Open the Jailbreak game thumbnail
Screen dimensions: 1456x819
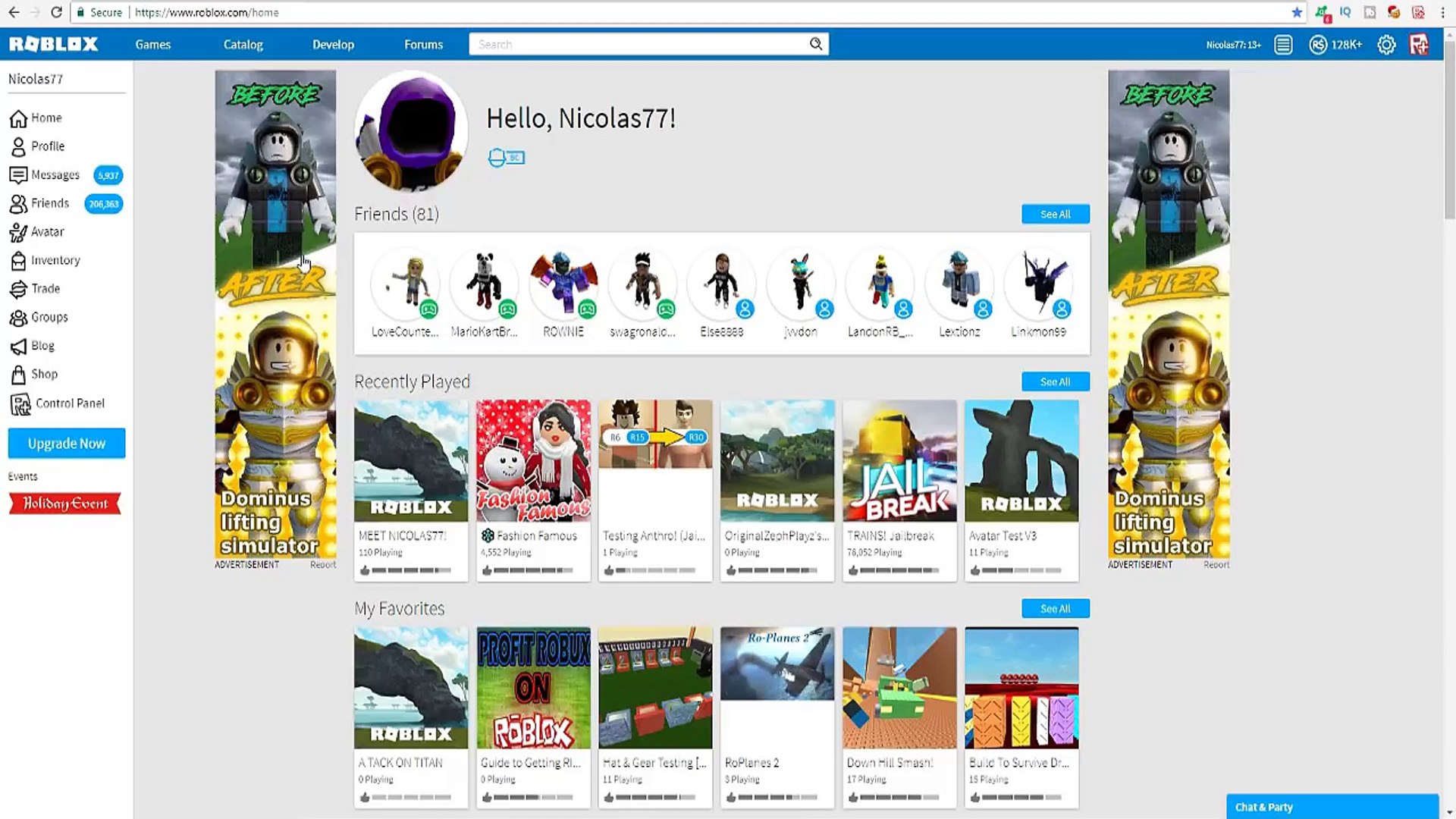(899, 461)
